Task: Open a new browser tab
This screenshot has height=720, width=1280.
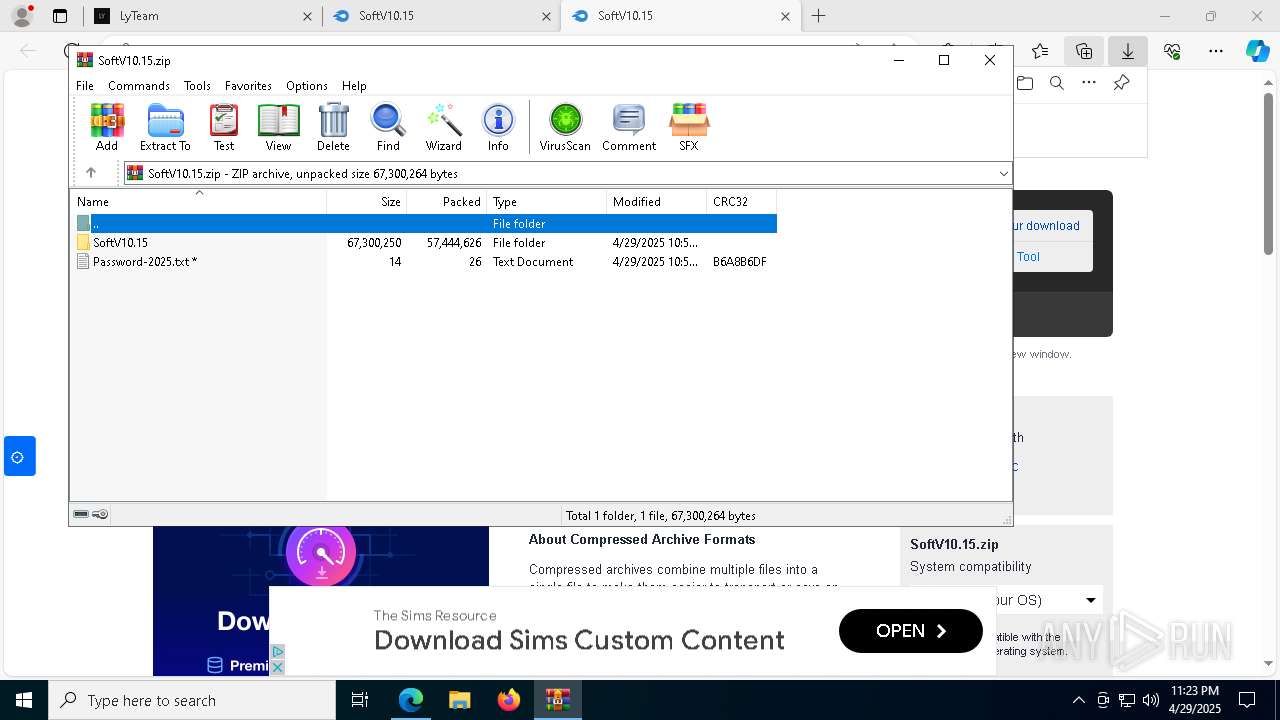Action: tap(819, 16)
